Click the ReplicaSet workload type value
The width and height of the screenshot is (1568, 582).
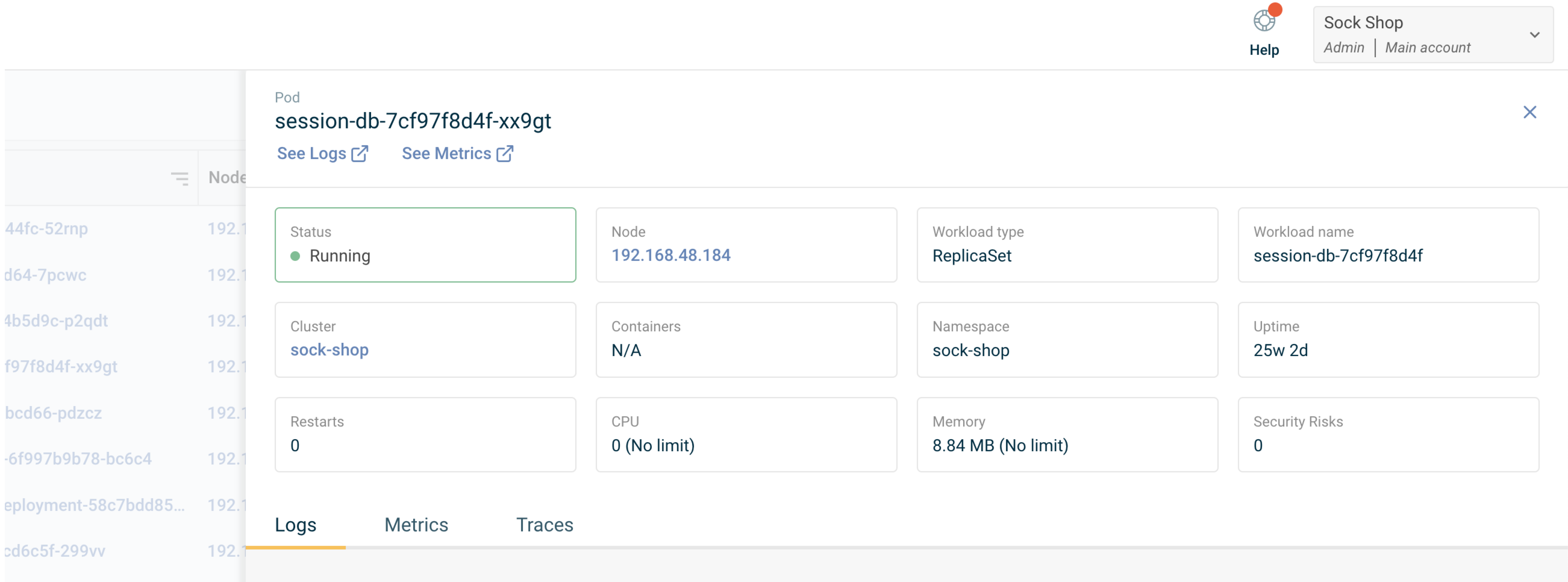tap(971, 256)
